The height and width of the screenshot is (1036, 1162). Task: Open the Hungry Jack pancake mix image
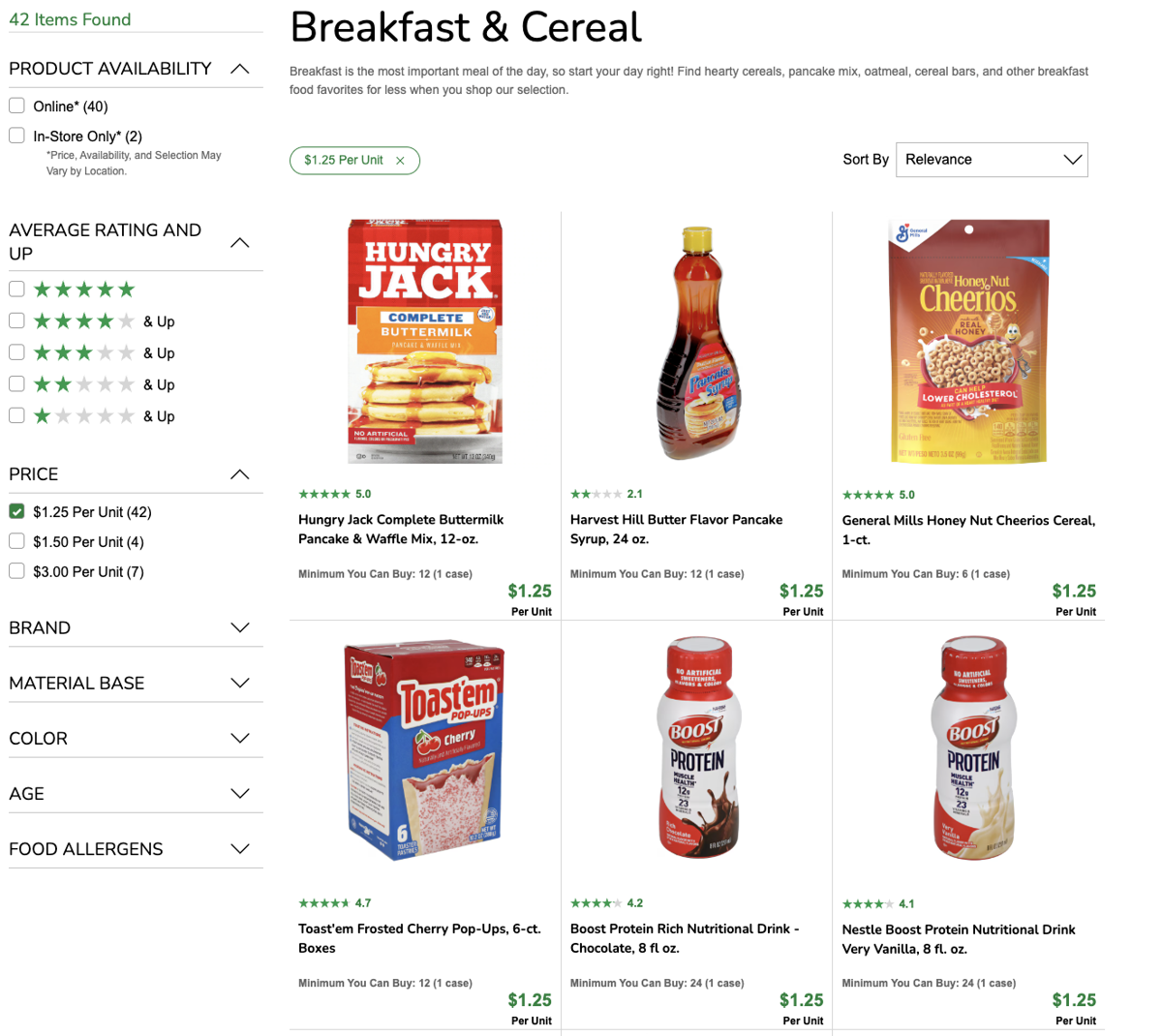[x=425, y=341]
